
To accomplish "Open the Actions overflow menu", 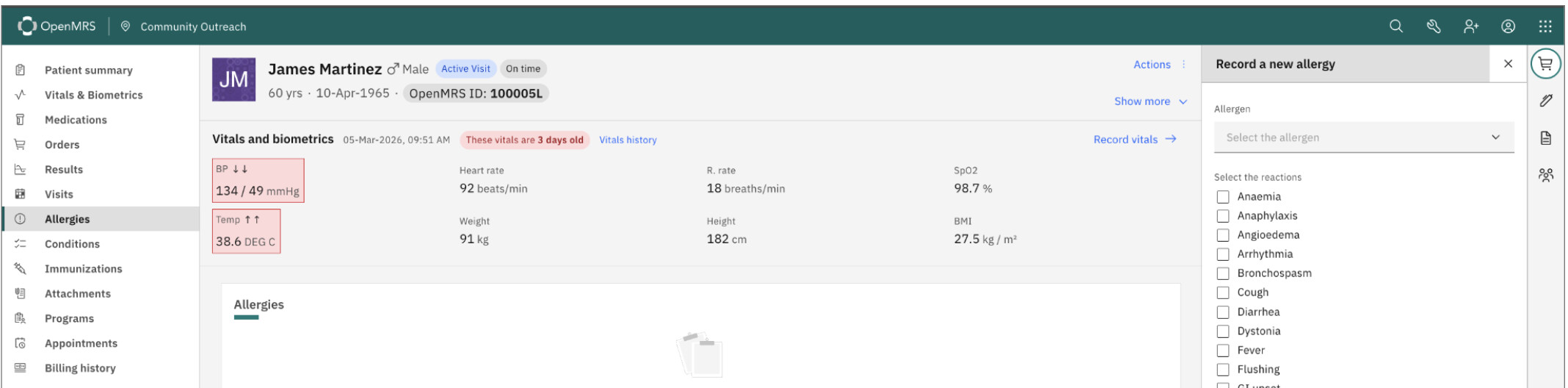I will [1159, 65].
